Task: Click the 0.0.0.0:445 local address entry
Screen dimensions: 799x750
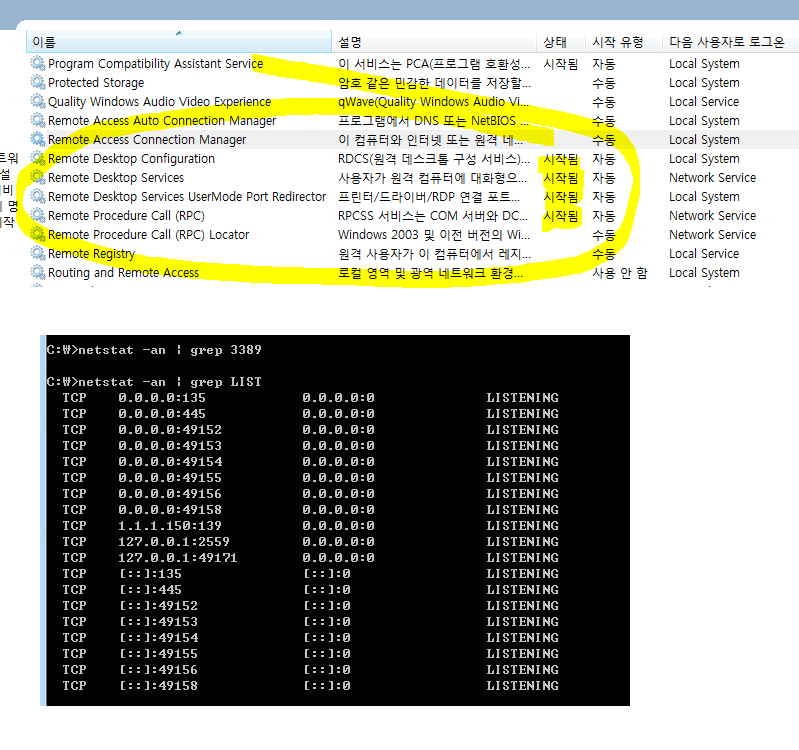Action: point(162,414)
